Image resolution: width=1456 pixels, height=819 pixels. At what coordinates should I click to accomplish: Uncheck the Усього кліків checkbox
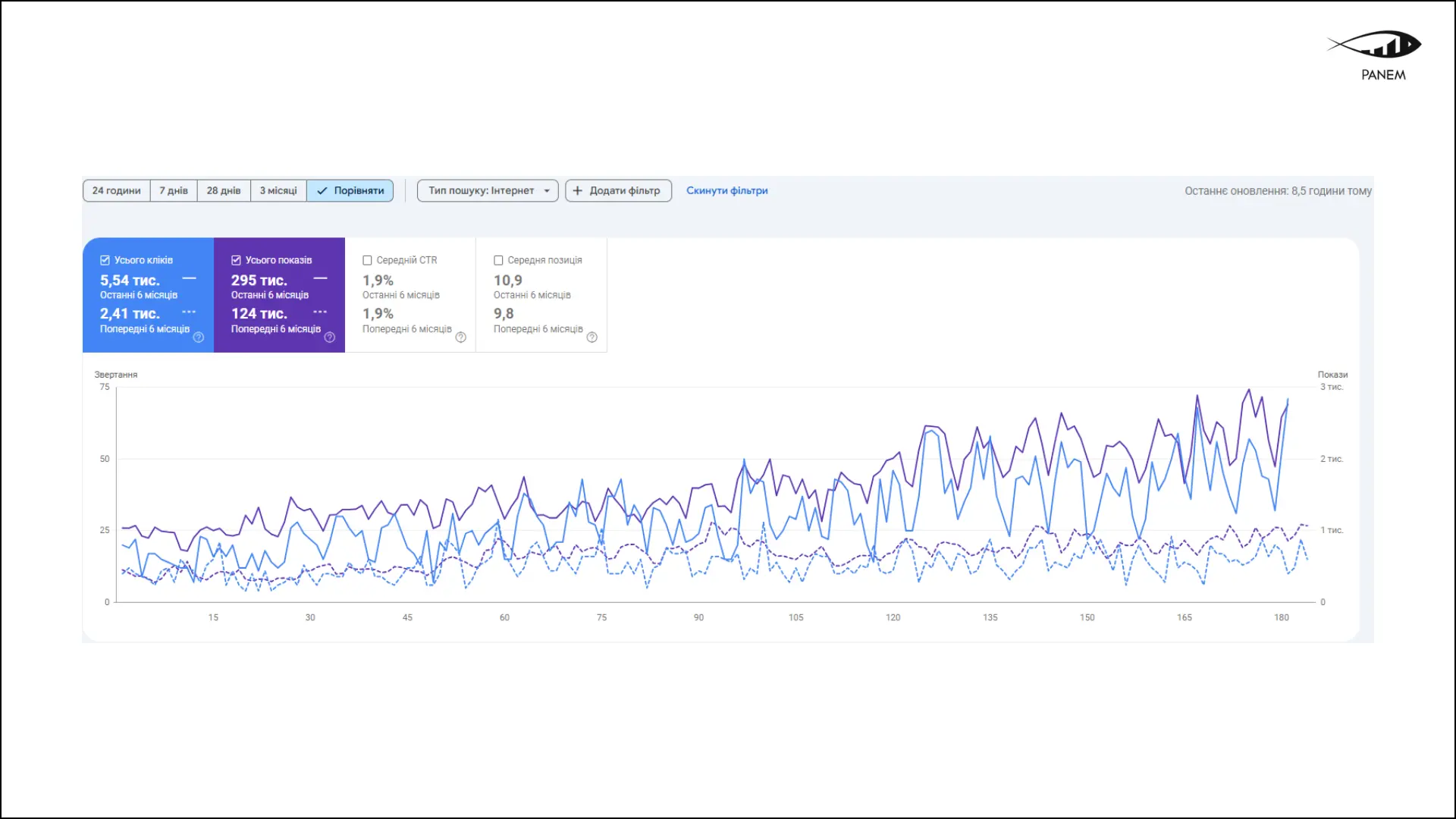pos(105,260)
